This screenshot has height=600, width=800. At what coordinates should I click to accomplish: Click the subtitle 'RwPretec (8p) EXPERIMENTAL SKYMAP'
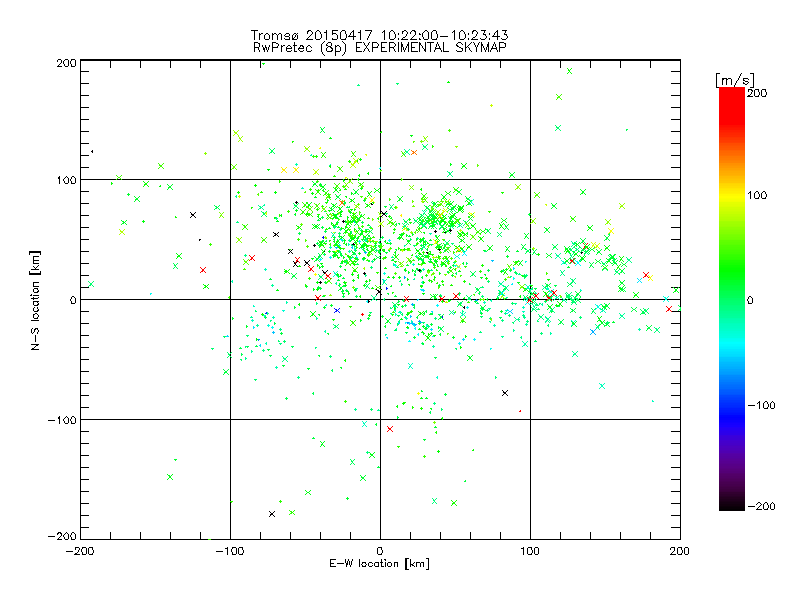[x=379, y=48]
